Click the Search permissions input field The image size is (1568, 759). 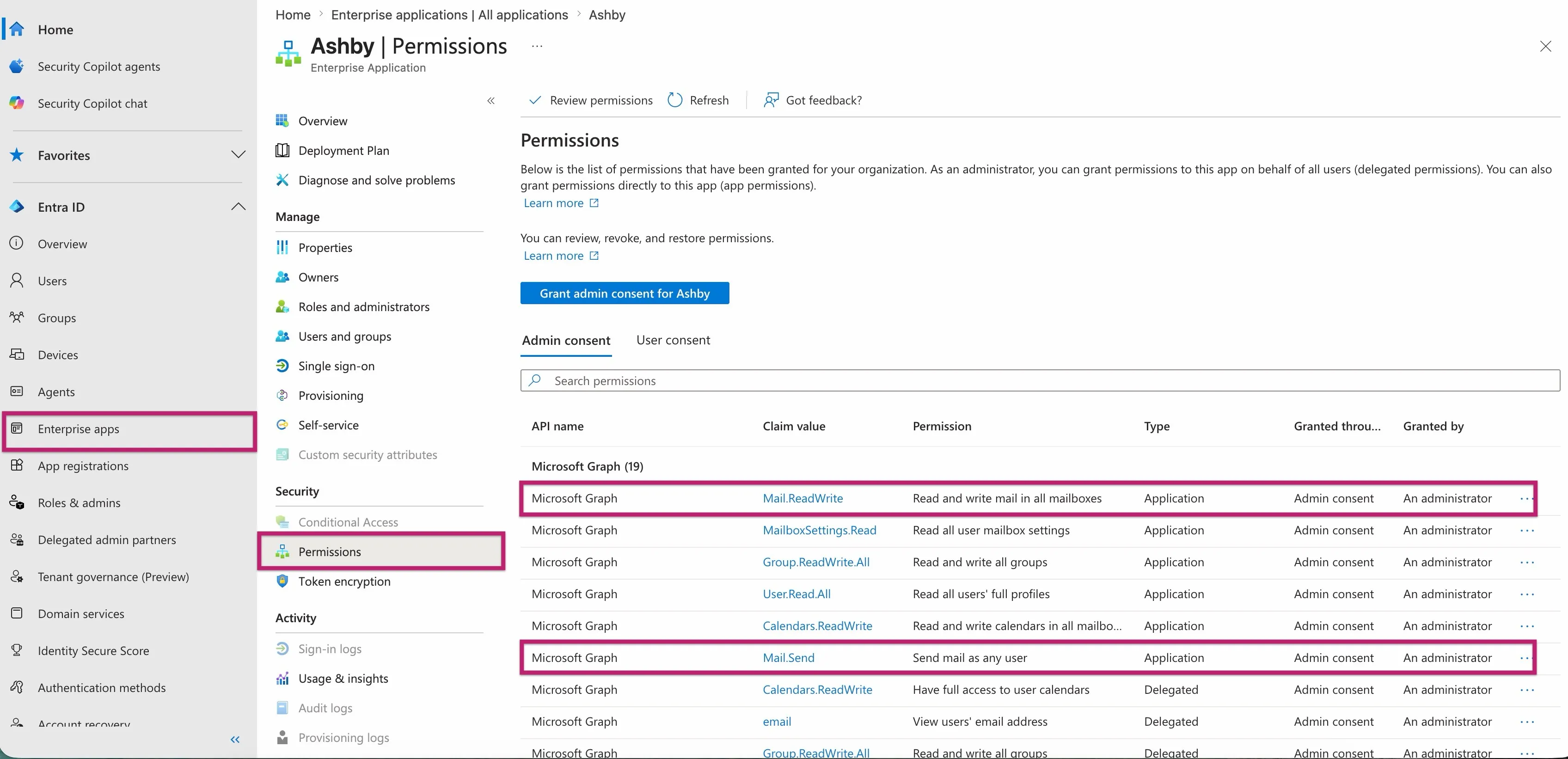click(x=1040, y=380)
